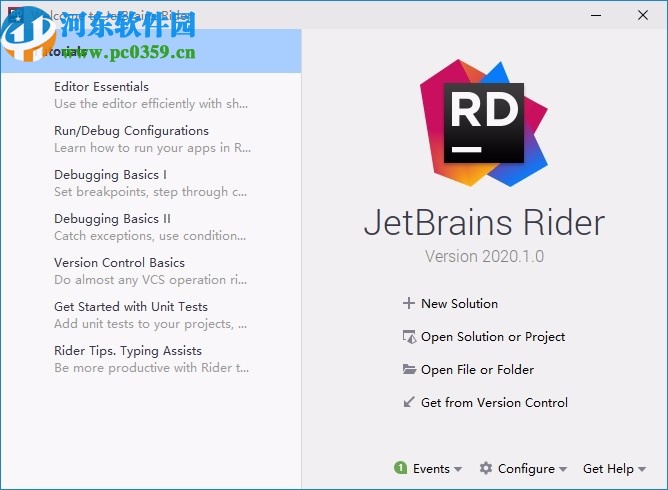Click the green Events notification badge

[400, 468]
